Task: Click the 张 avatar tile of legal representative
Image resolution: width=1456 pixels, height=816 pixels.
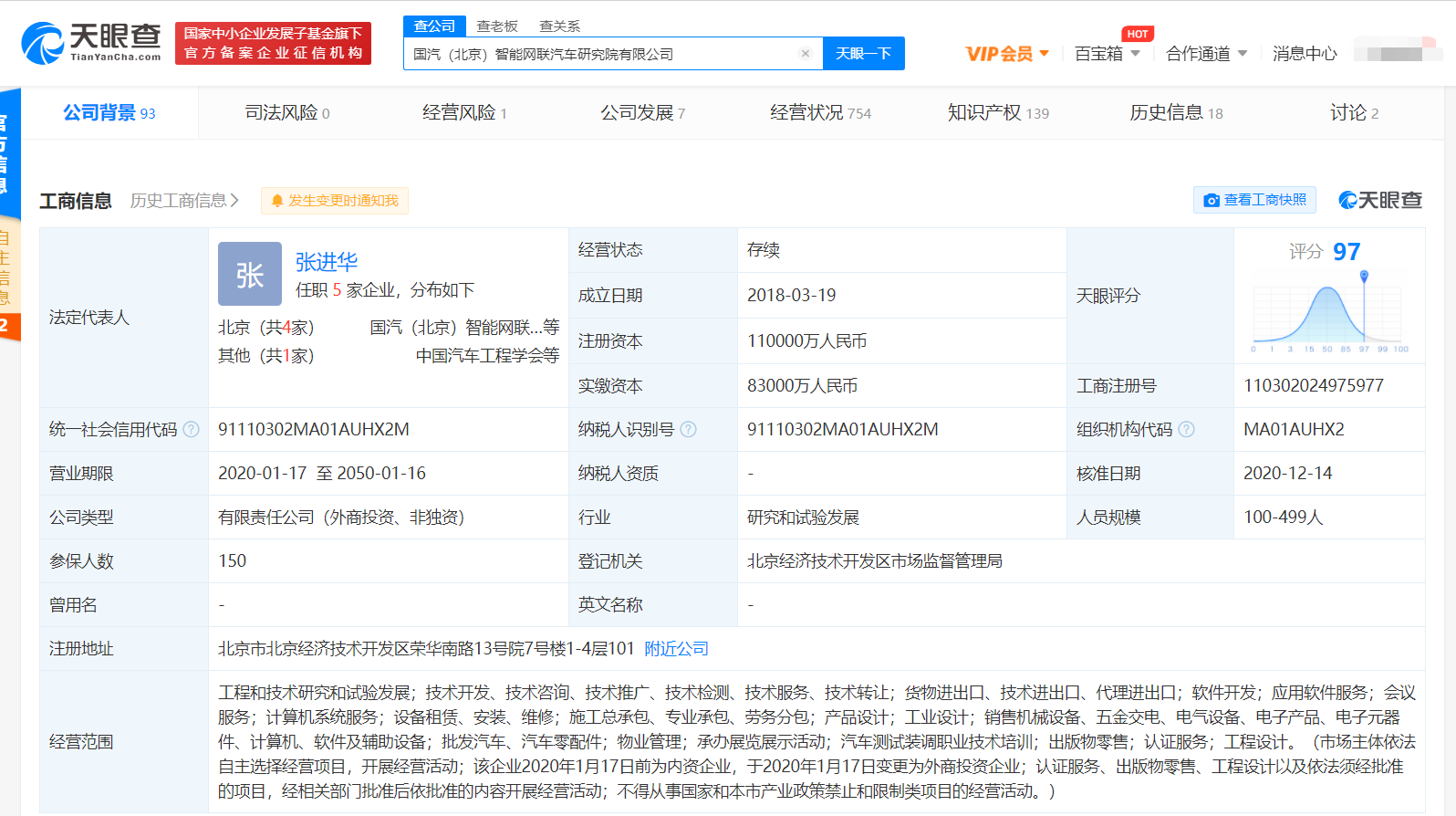Action: pos(250,274)
